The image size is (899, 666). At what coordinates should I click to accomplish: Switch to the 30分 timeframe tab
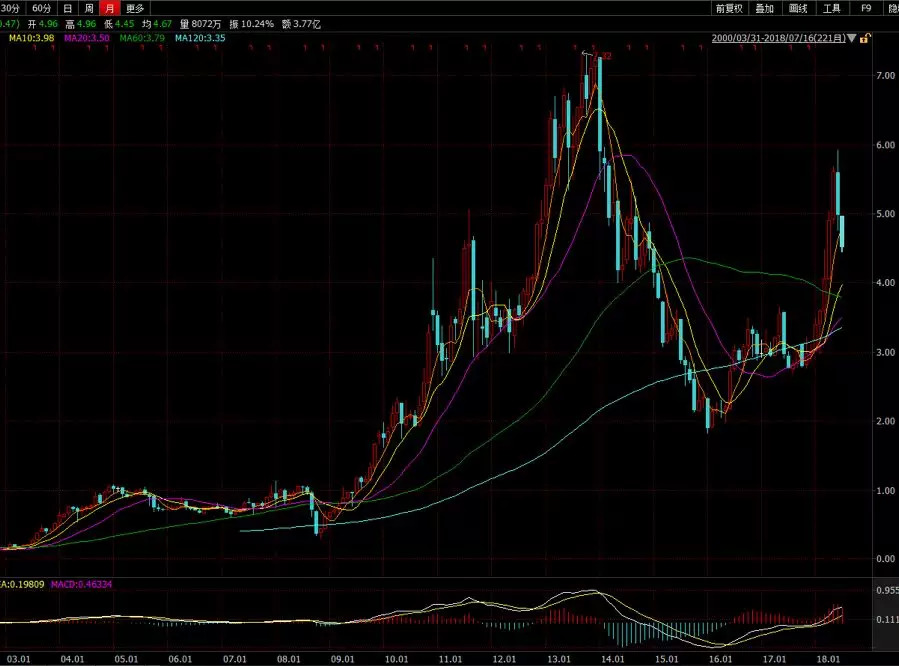[x=12, y=8]
